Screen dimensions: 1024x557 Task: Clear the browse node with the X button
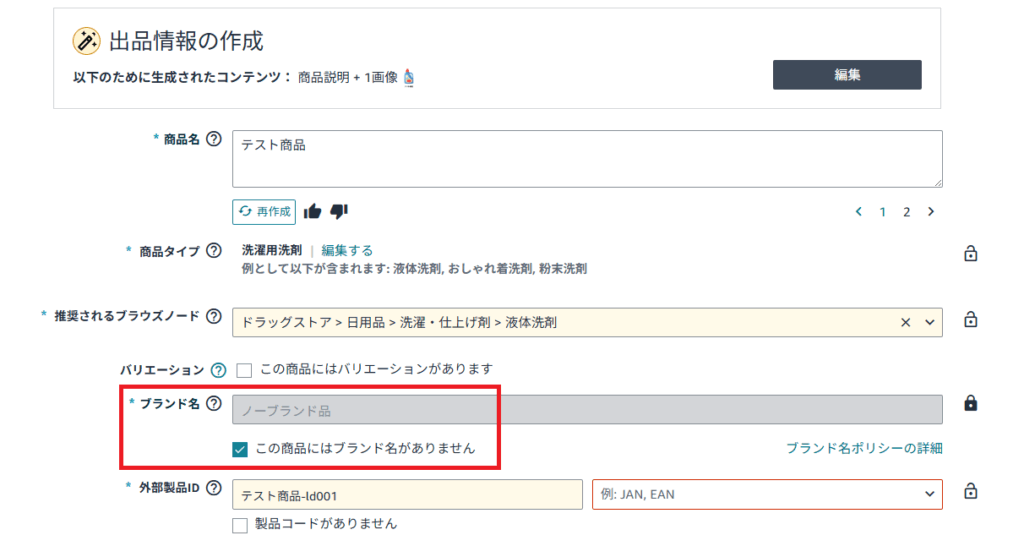905,323
